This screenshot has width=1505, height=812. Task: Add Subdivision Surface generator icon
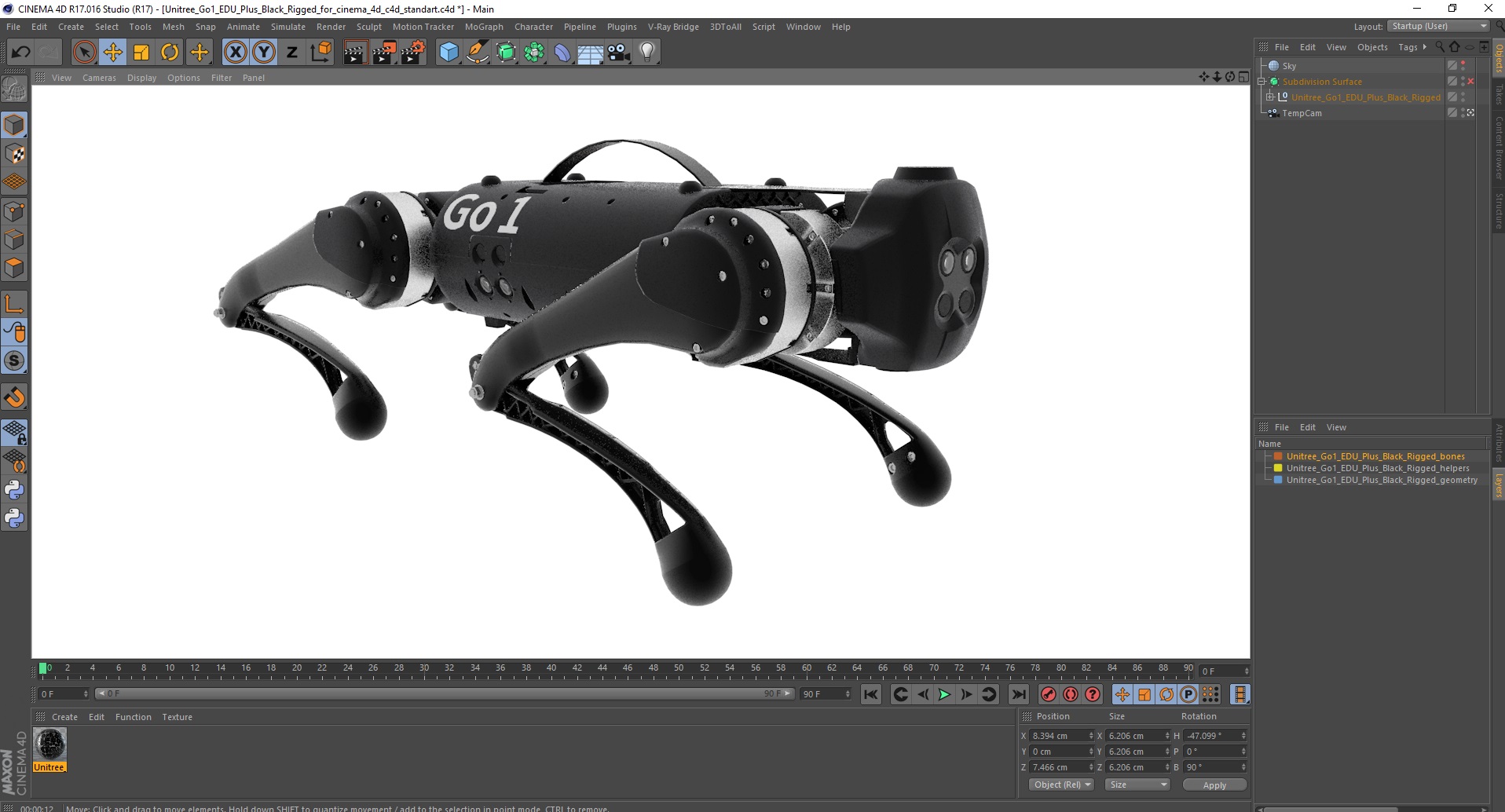(x=506, y=53)
